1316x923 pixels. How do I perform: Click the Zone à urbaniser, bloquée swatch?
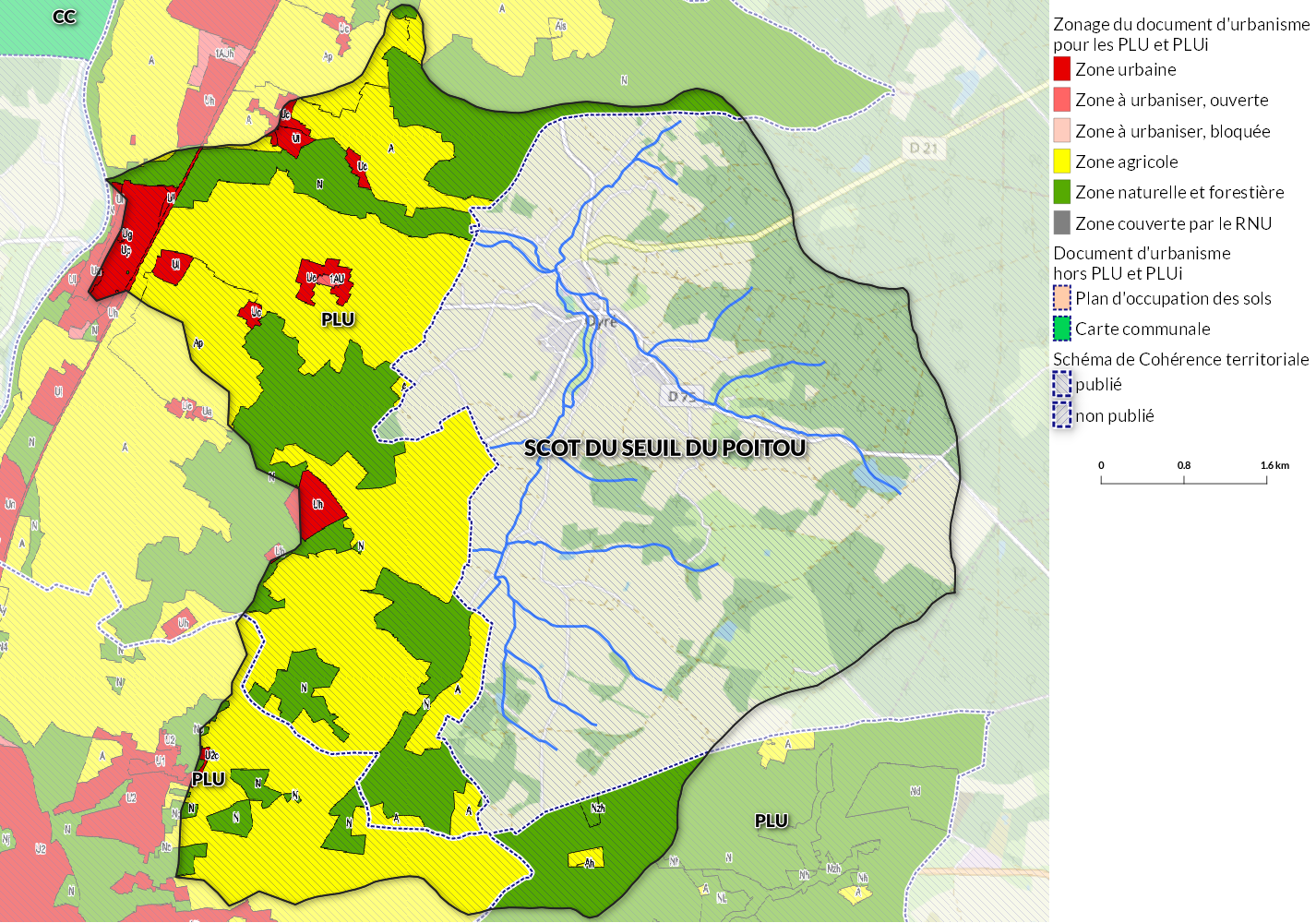click(x=1062, y=131)
